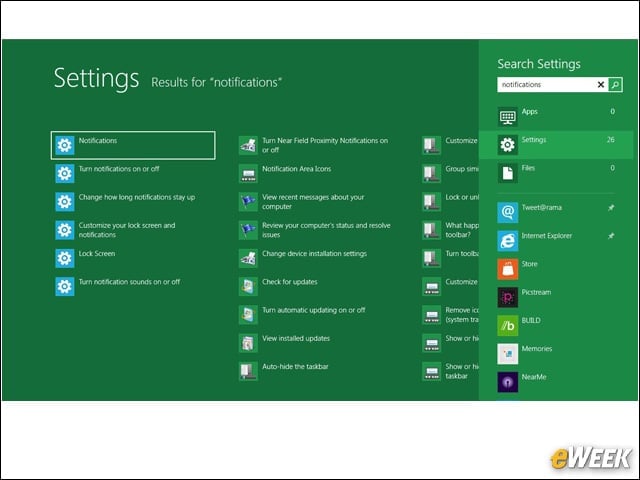The image size is (640, 480).
Task: Select the Settings category with 26 results
Action: point(556,144)
